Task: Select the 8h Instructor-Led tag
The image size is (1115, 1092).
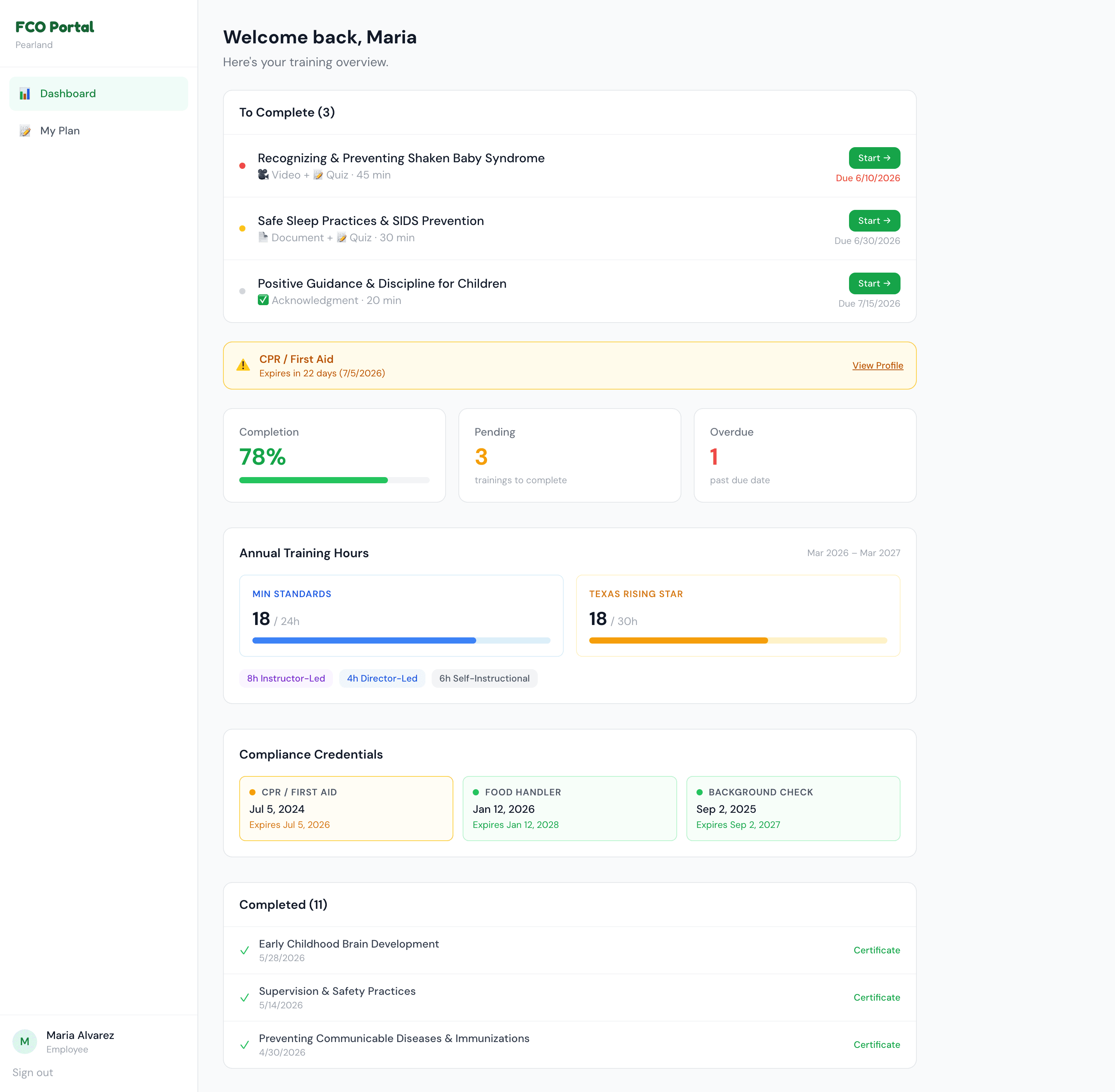Action: (x=286, y=678)
